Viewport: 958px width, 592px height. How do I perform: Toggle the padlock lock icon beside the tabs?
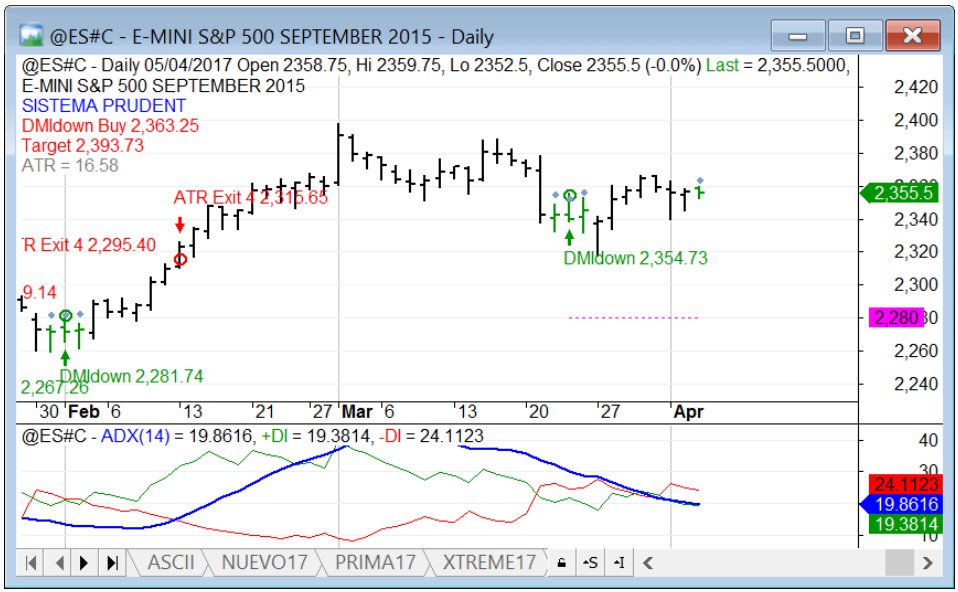(564, 562)
